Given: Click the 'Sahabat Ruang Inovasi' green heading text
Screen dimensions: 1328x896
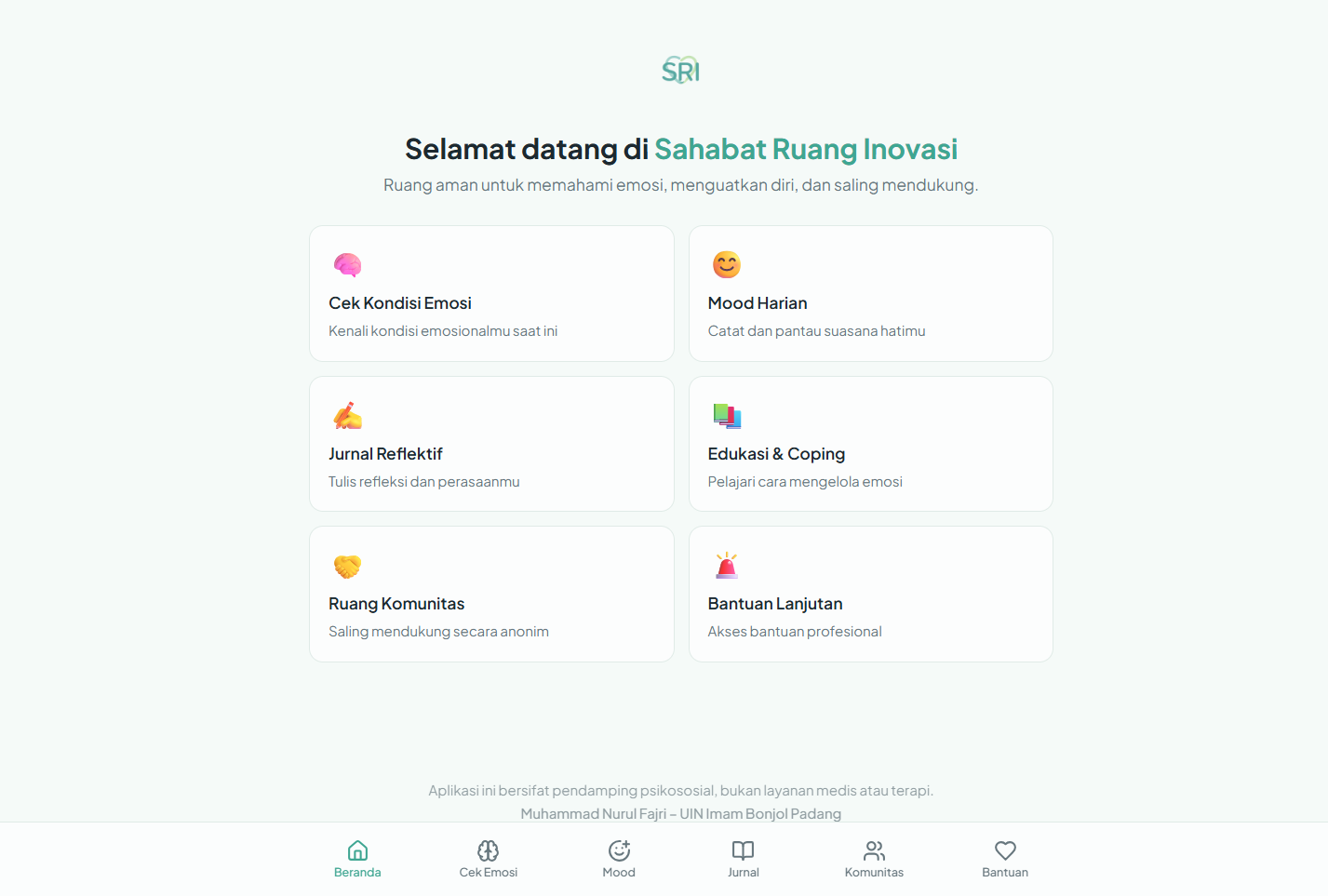Looking at the screenshot, I should click(x=806, y=149).
